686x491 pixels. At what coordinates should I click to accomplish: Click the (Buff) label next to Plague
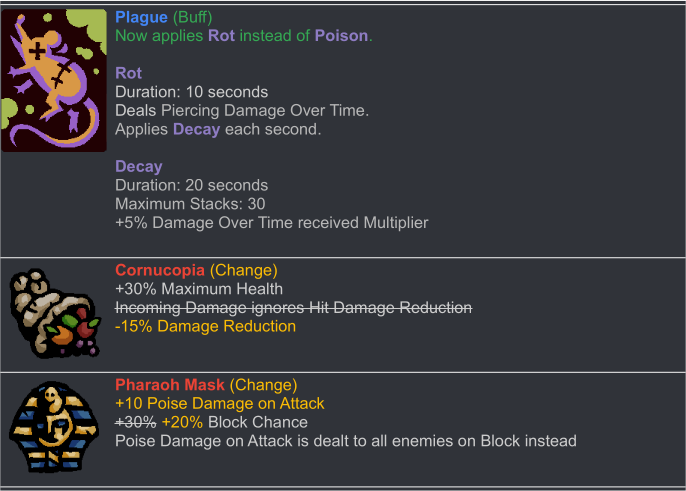(x=192, y=17)
